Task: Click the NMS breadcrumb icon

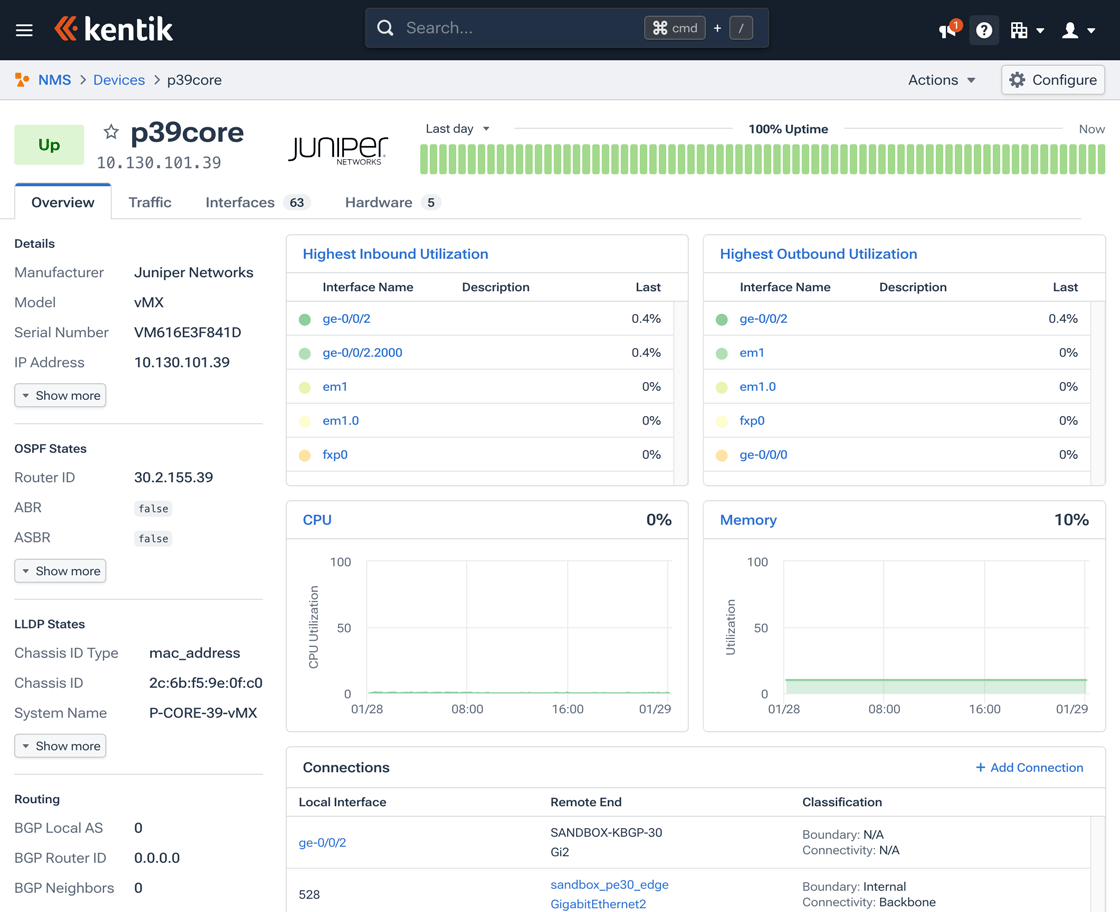Action: [22, 80]
